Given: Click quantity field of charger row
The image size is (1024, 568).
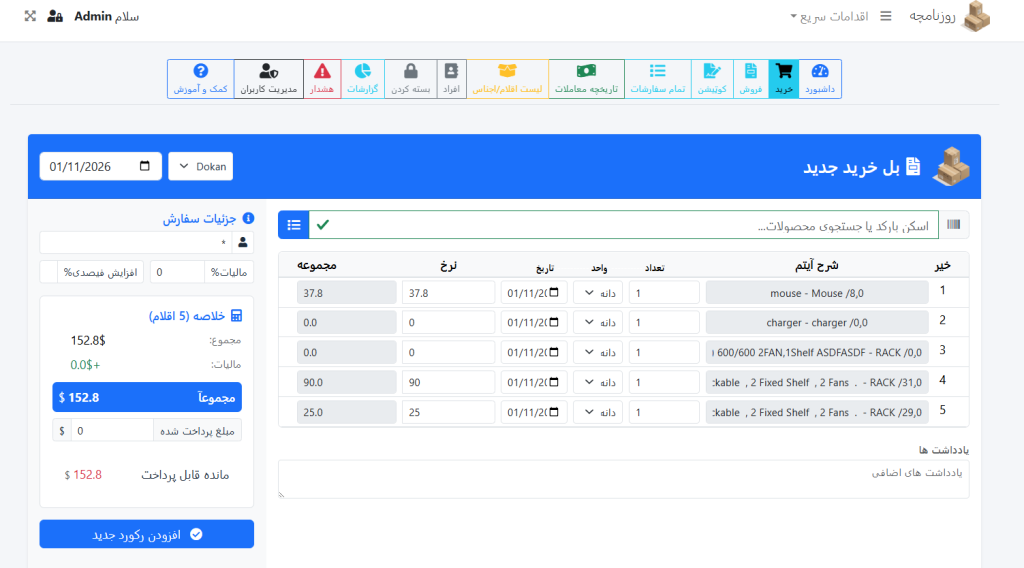Looking at the screenshot, I should (x=664, y=322).
